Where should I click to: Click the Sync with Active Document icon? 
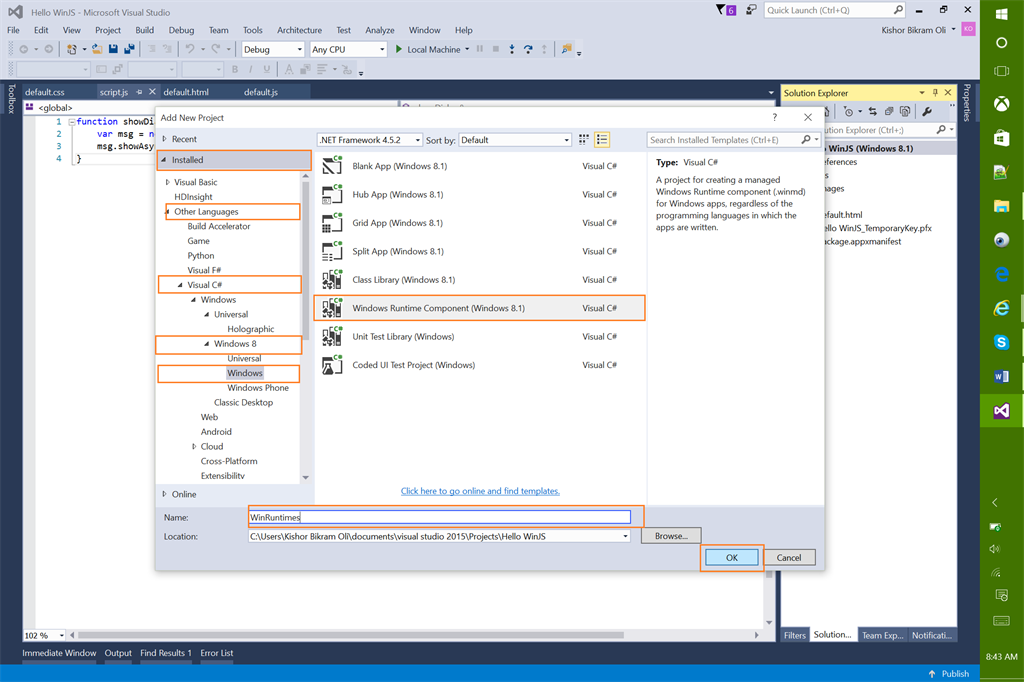(873, 111)
